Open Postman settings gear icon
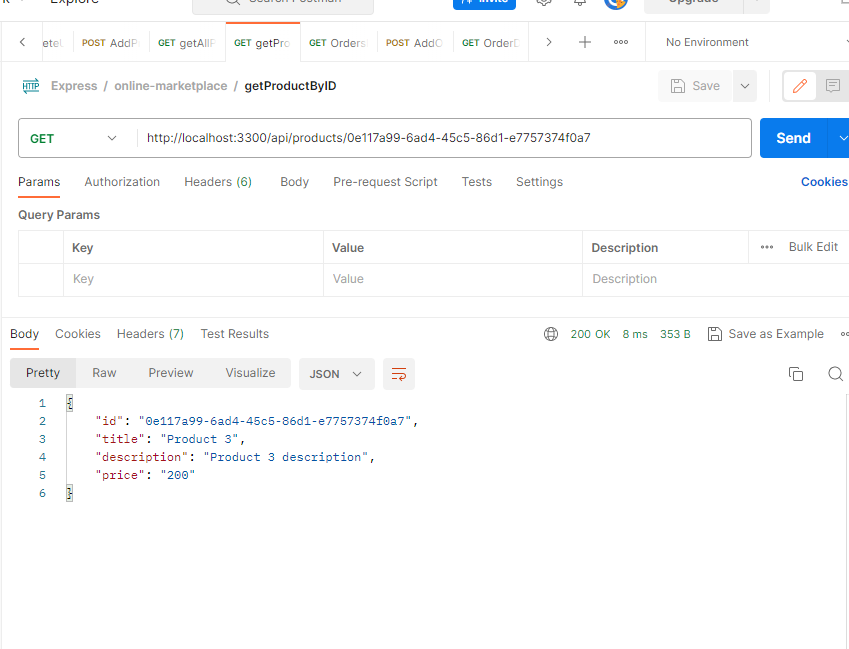The width and height of the screenshot is (849, 649). [543, 4]
